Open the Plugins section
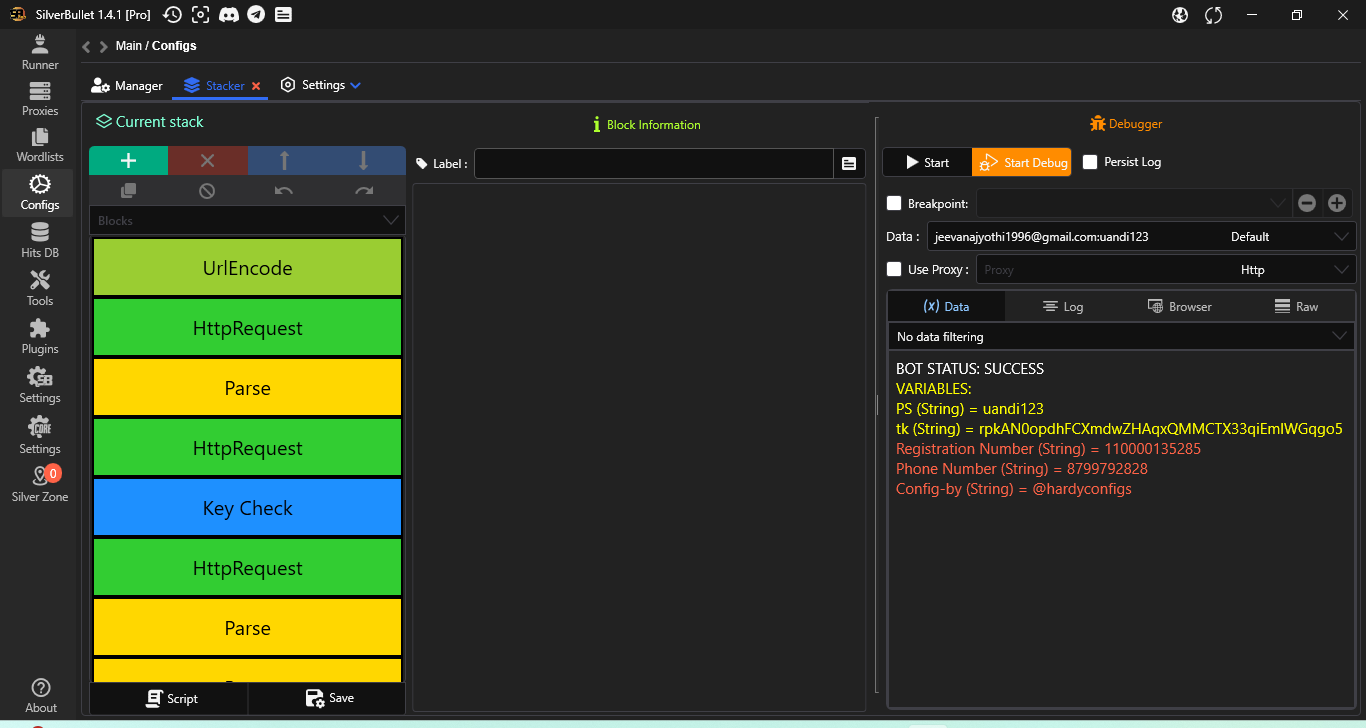Viewport: 1366px width, 728px height. [x=40, y=337]
